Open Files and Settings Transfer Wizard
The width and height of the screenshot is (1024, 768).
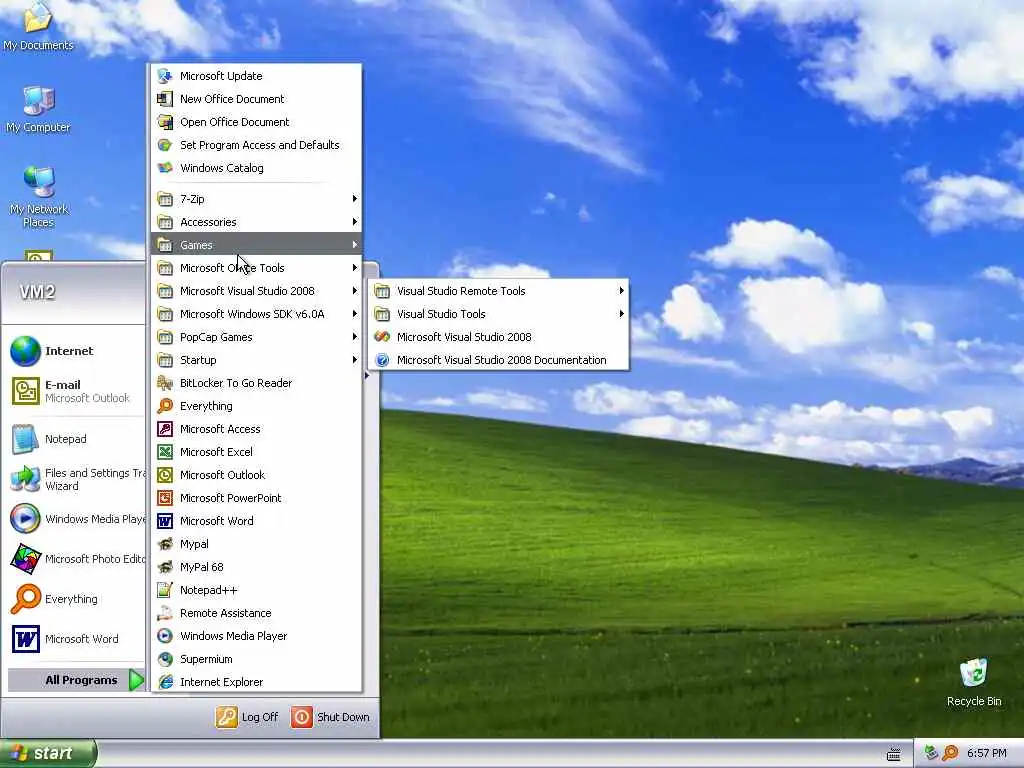[x=75, y=479]
